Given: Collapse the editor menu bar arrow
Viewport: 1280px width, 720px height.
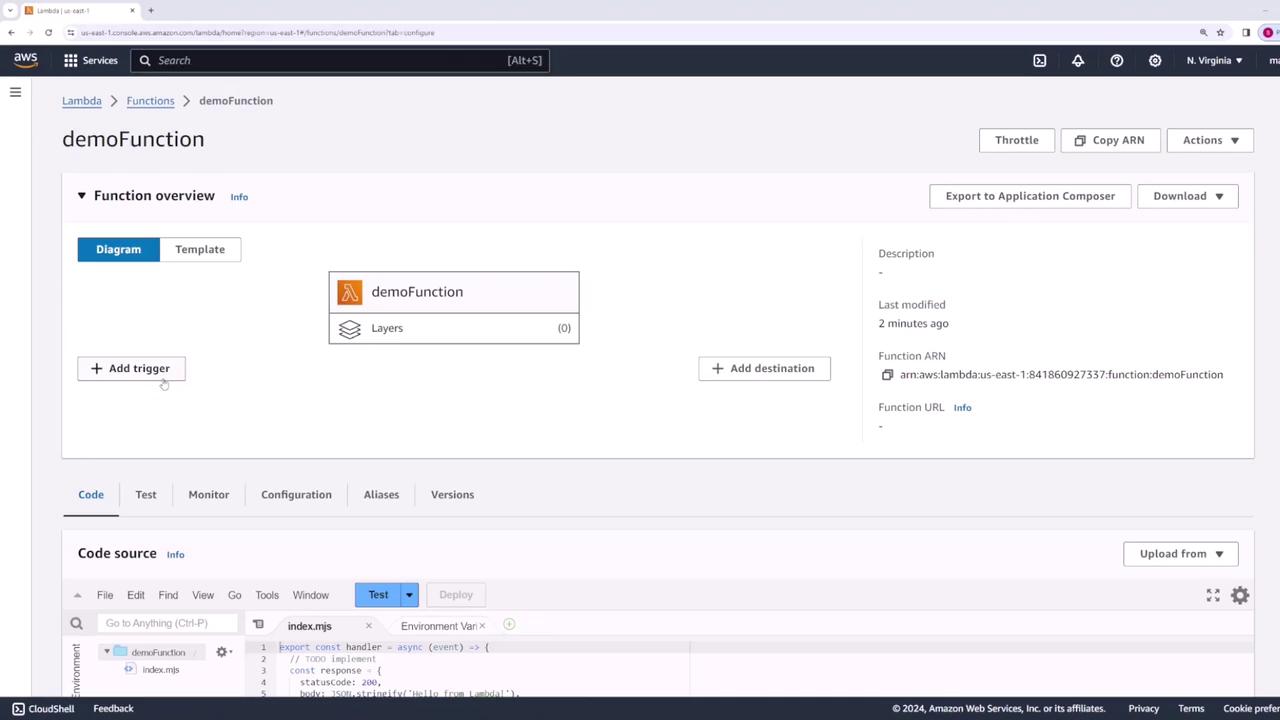Looking at the screenshot, I should coord(77,595).
